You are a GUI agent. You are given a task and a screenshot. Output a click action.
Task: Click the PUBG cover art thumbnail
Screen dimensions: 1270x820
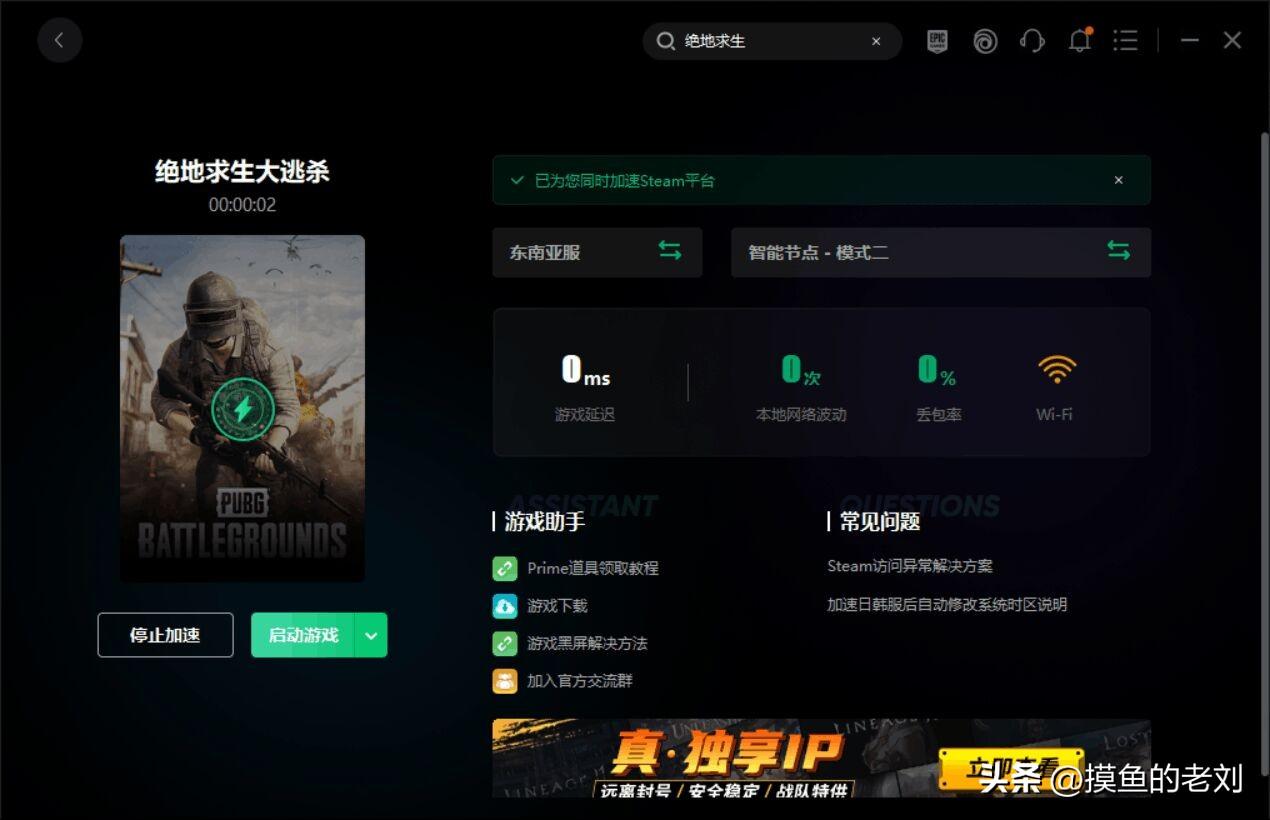click(x=243, y=408)
